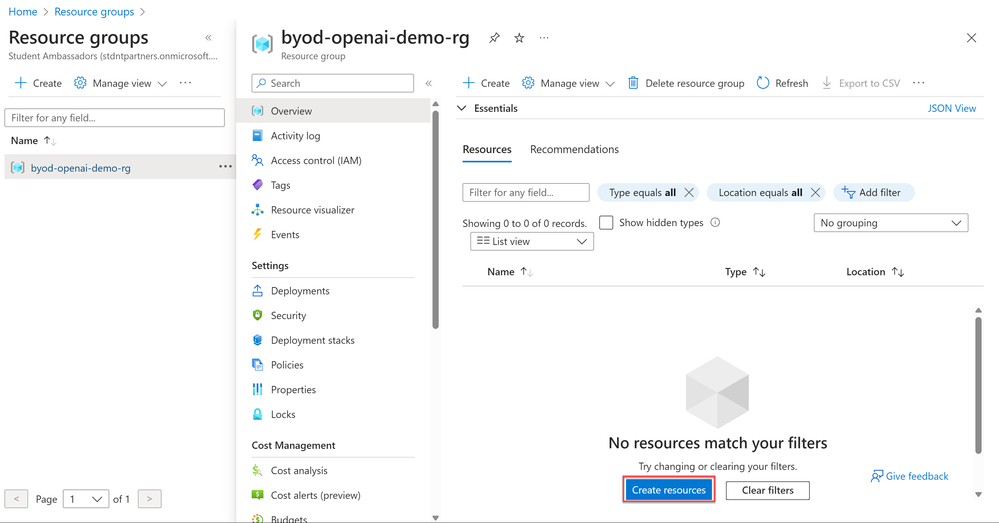
Task: Close the resource group blade
Action: pos(971,38)
